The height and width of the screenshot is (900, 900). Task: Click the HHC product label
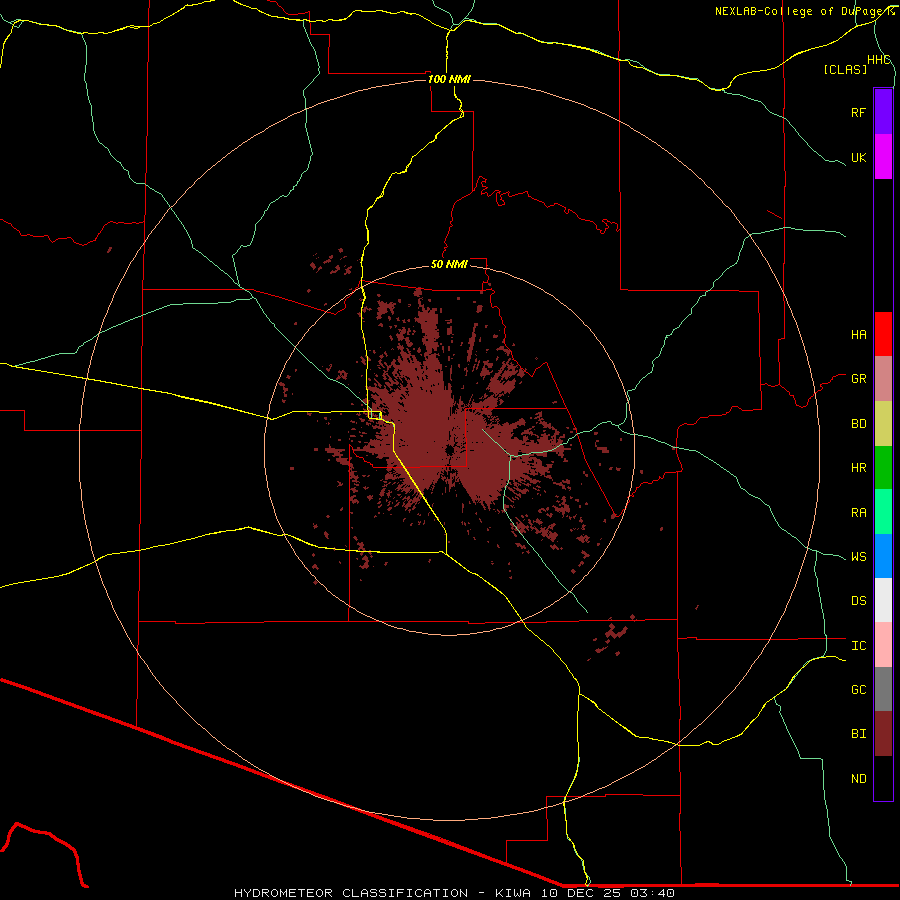pos(878,60)
